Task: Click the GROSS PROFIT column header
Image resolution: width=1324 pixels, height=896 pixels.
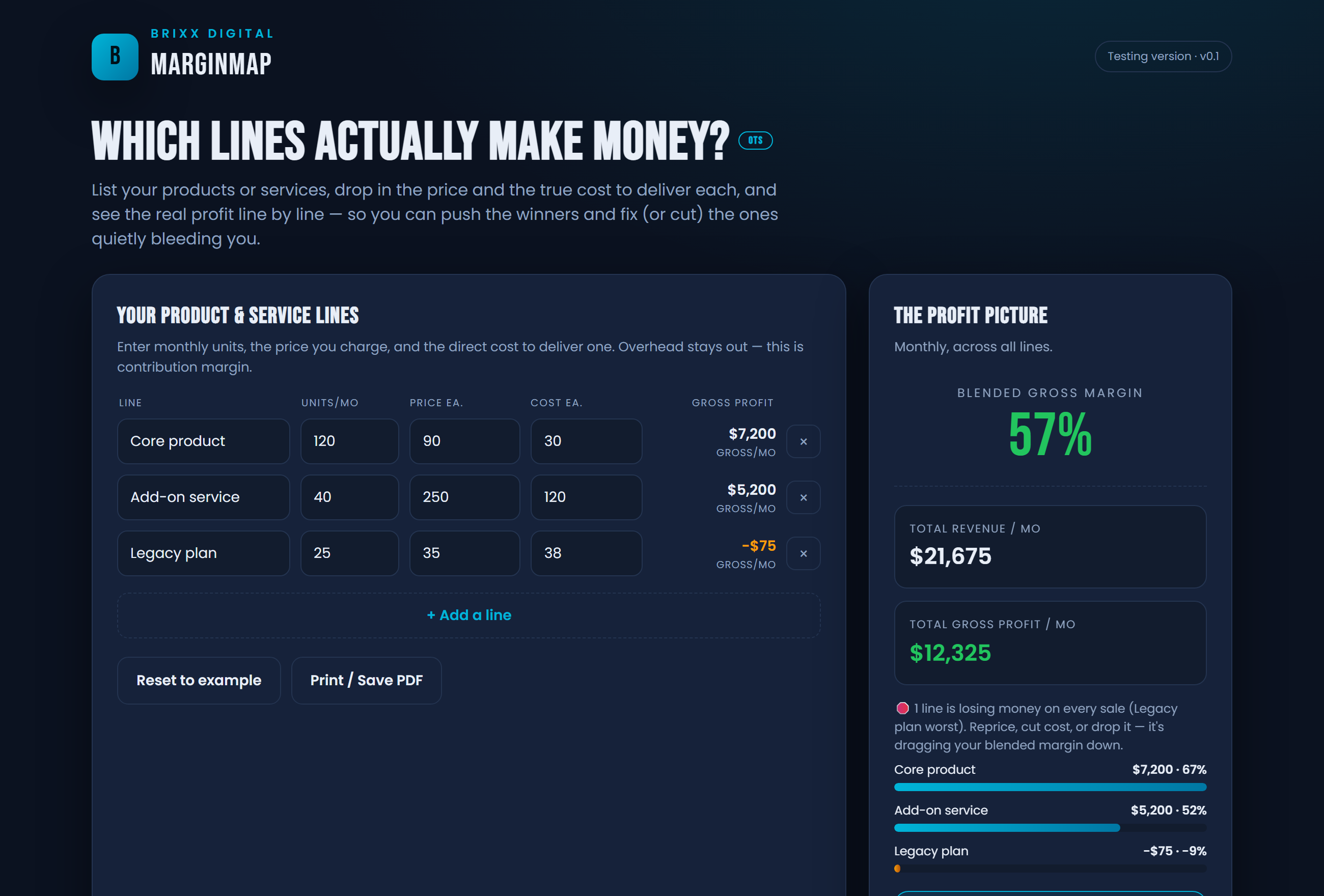Action: pos(733,403)
